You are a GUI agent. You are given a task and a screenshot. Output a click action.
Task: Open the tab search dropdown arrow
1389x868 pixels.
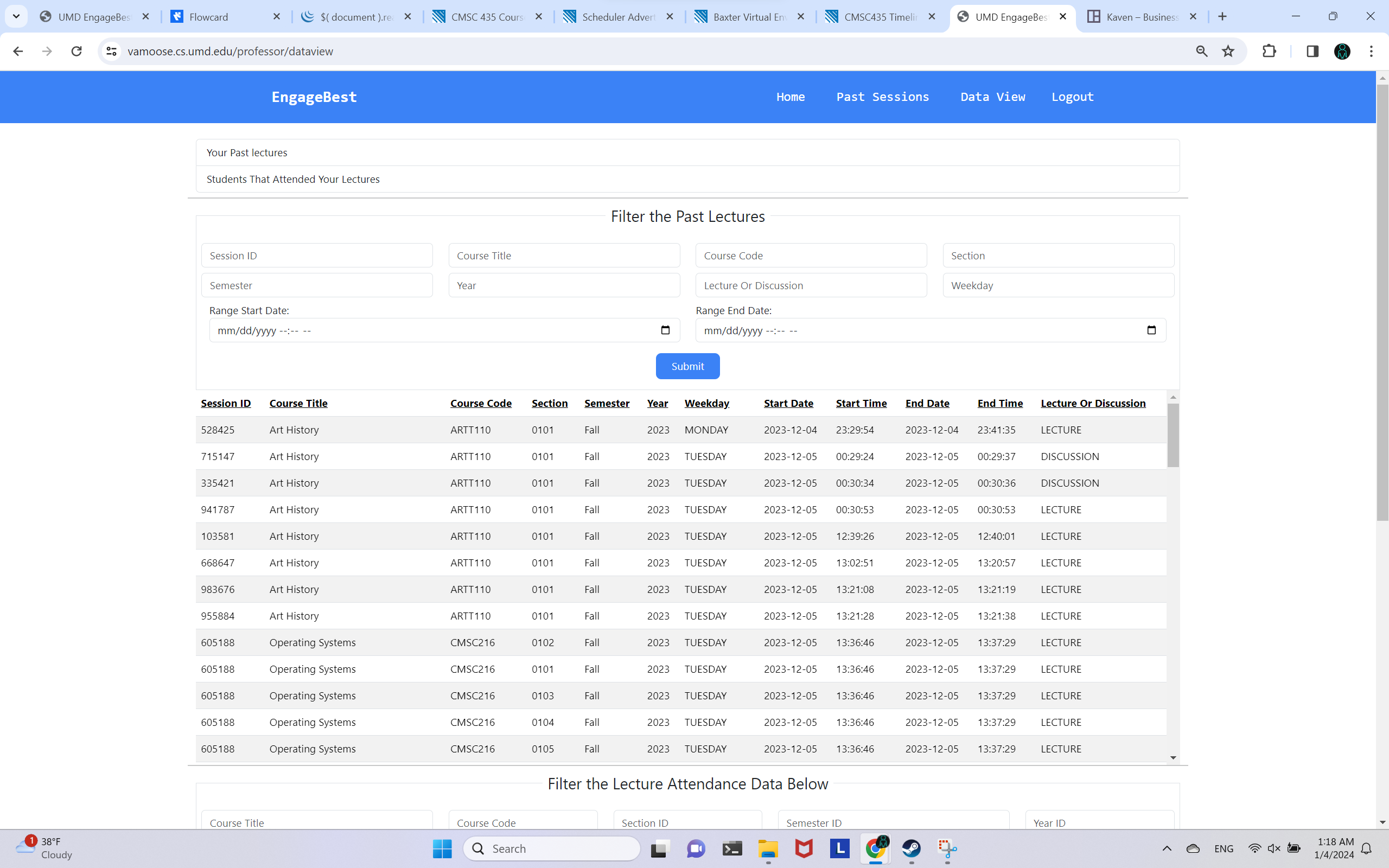(16, 17)
